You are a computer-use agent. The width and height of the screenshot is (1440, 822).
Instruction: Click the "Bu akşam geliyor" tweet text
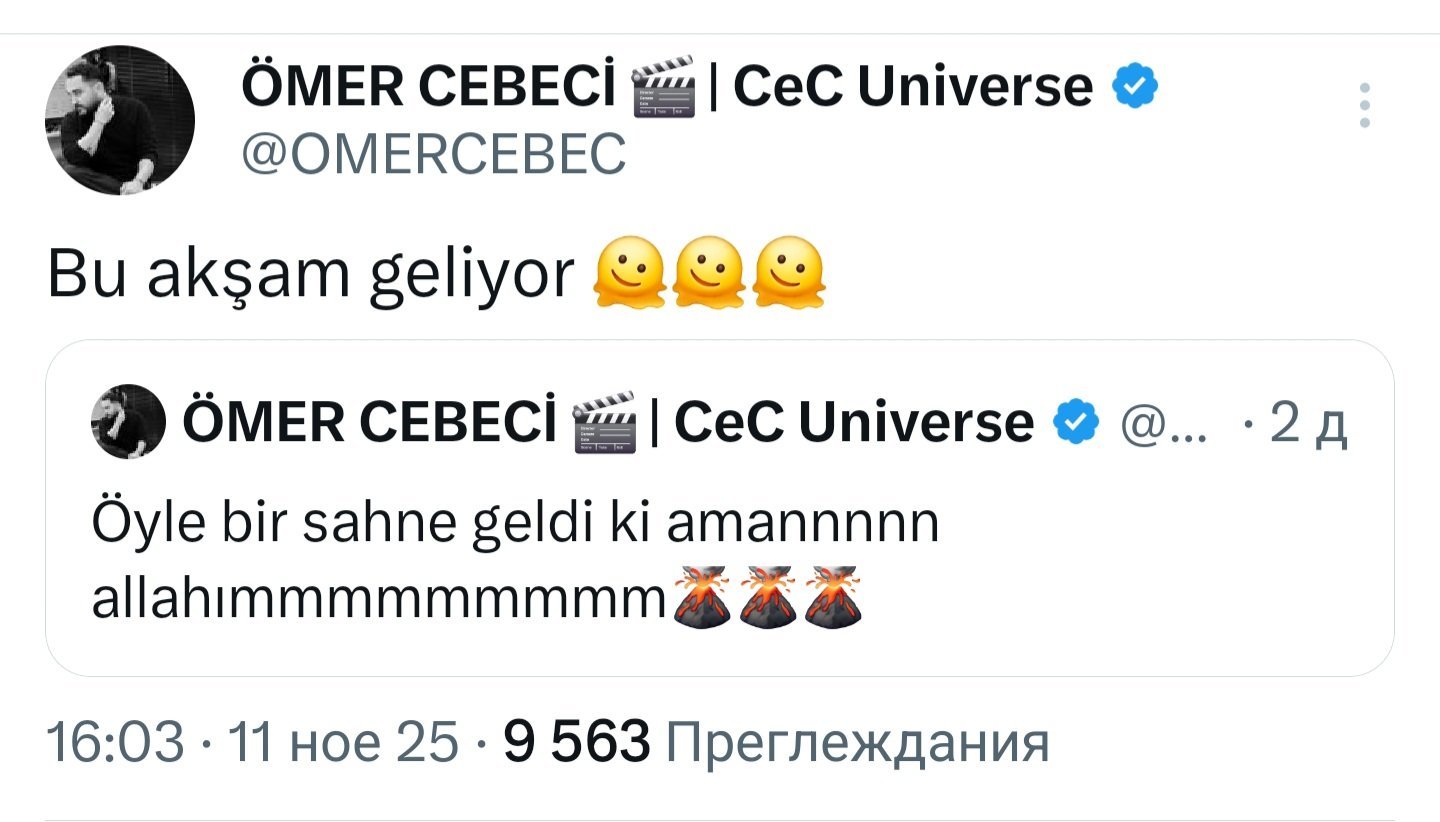tap(311, 271)
